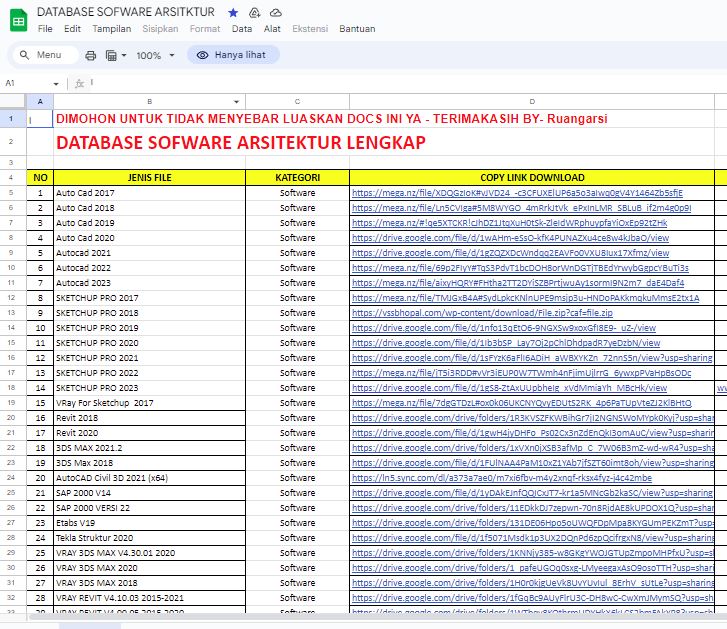Click the formula bar input

(x=408, y=83)
